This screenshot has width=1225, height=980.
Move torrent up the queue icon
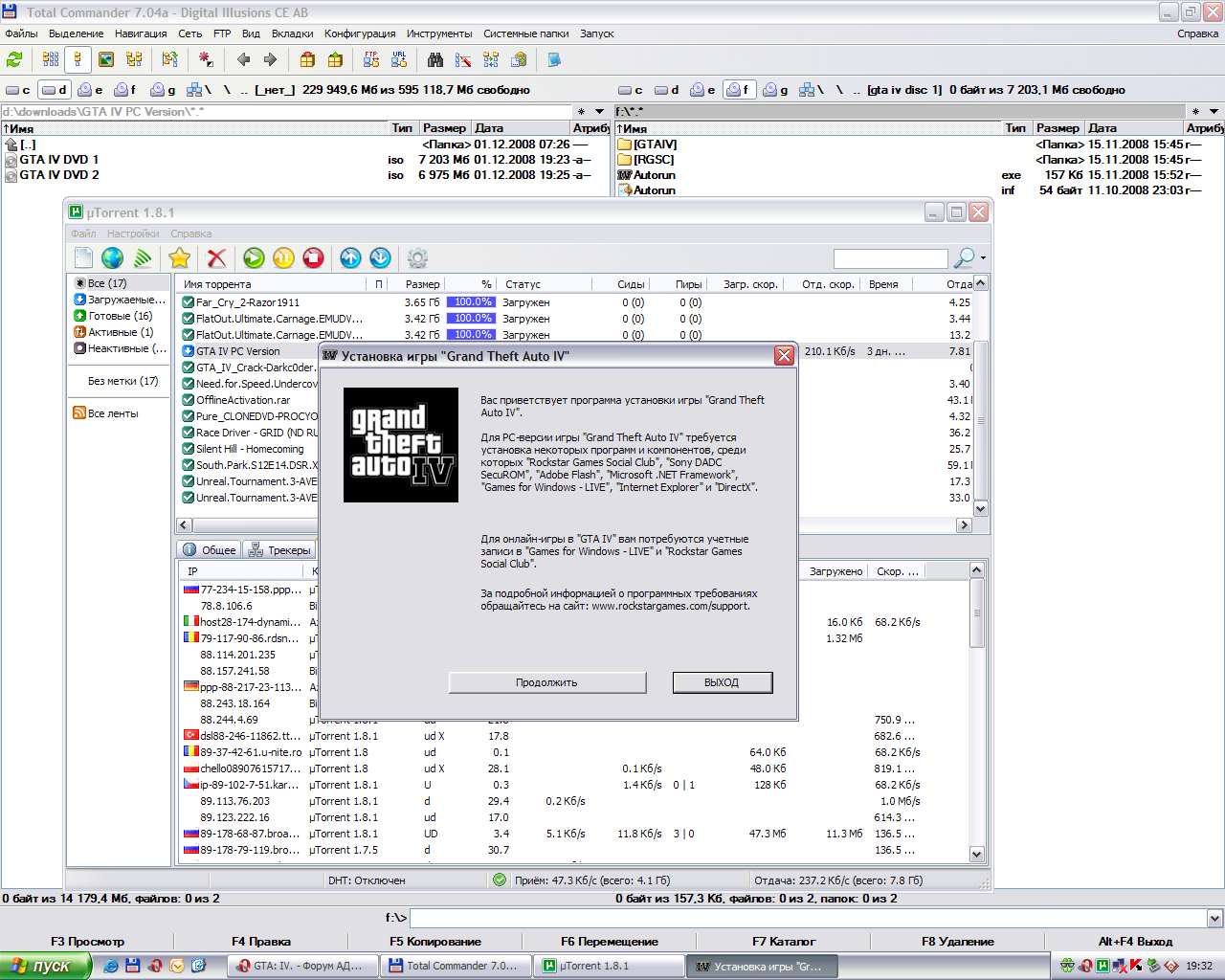(350, 257)
